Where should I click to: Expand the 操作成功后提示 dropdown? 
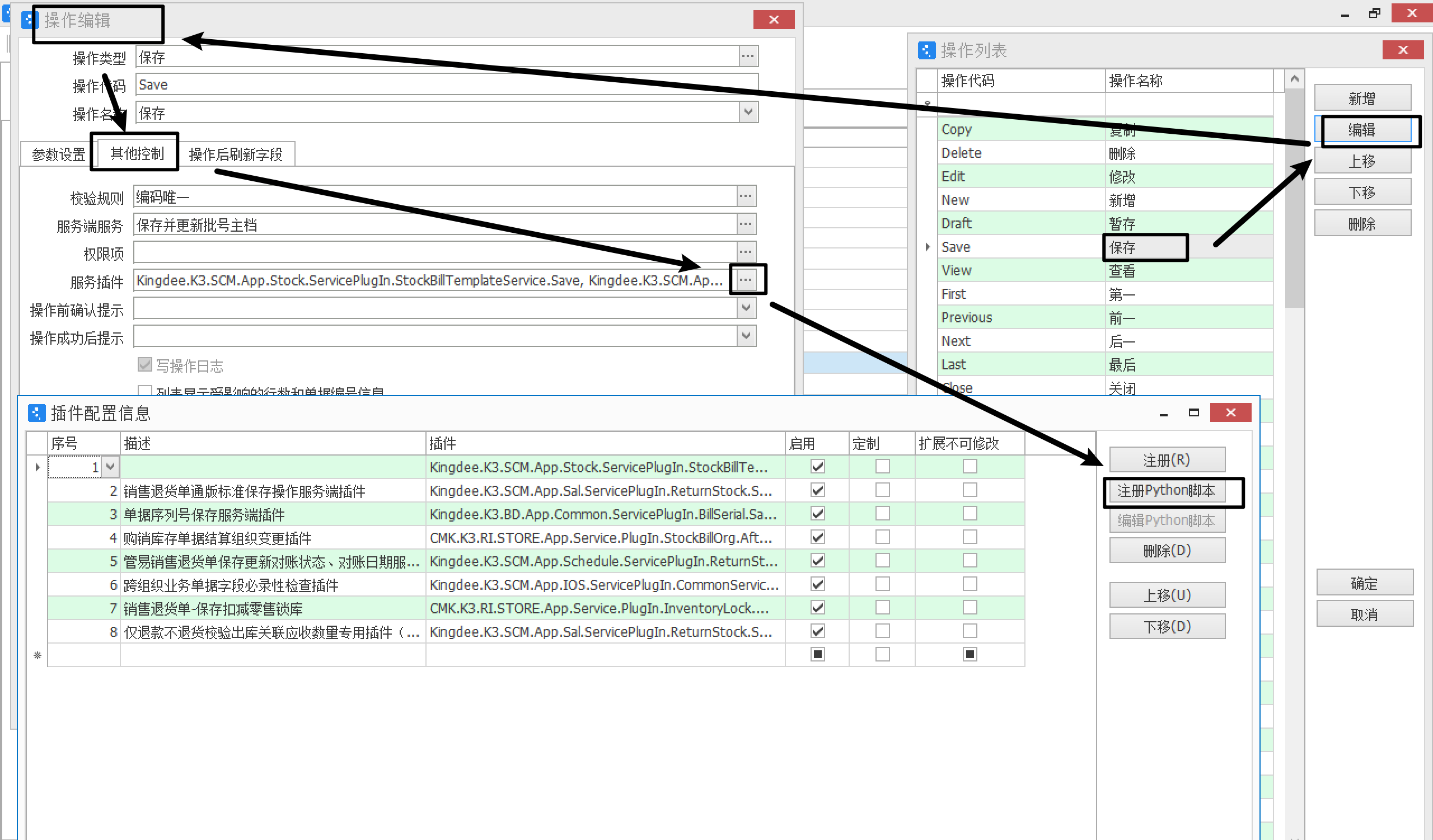coord(746,336)
